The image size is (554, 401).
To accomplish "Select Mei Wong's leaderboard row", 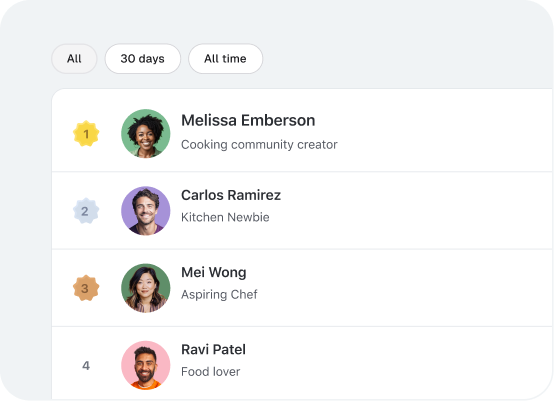I will (302, 288).
